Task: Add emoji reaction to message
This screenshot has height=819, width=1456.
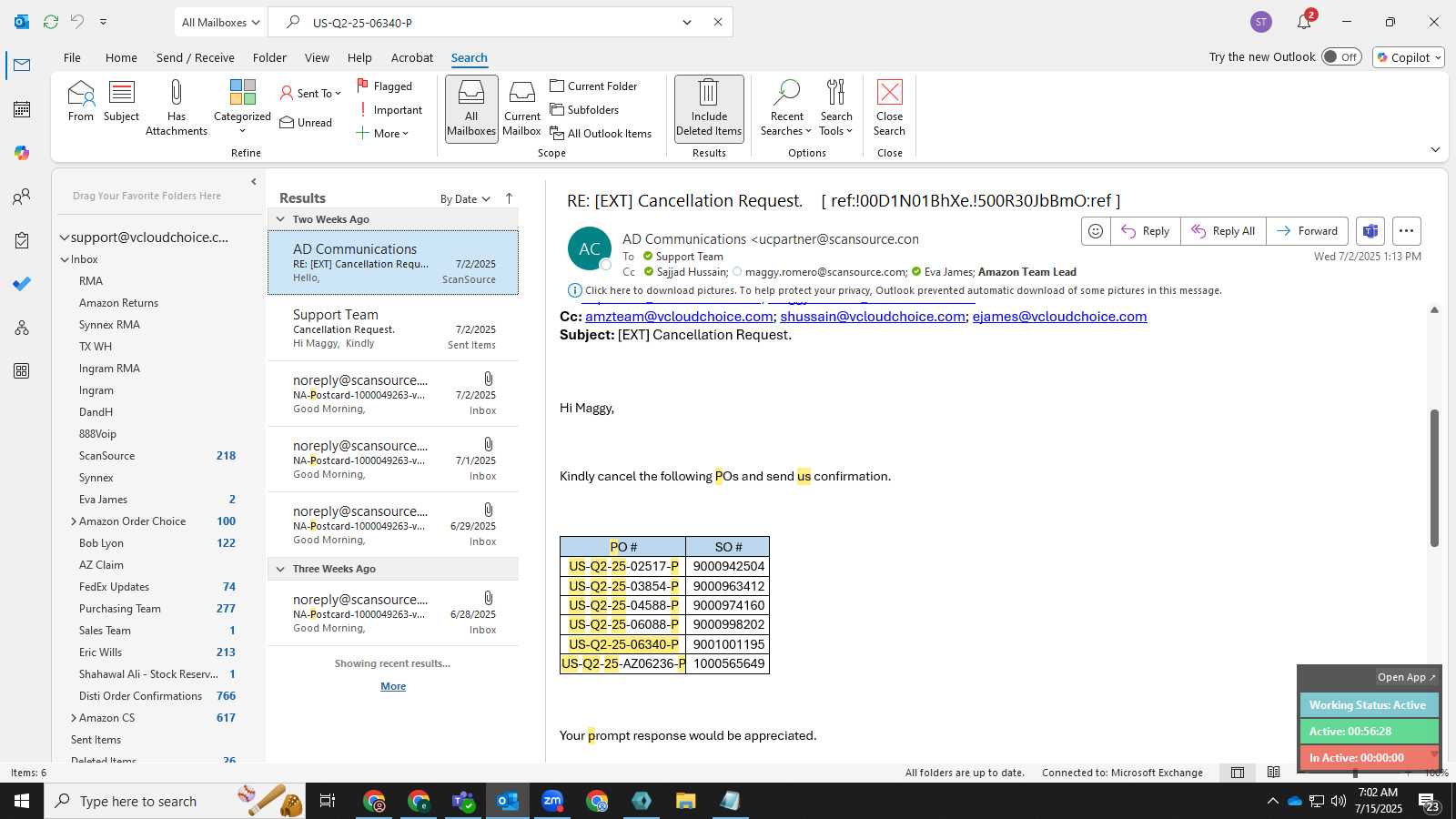Action: tap(1096, 231)
